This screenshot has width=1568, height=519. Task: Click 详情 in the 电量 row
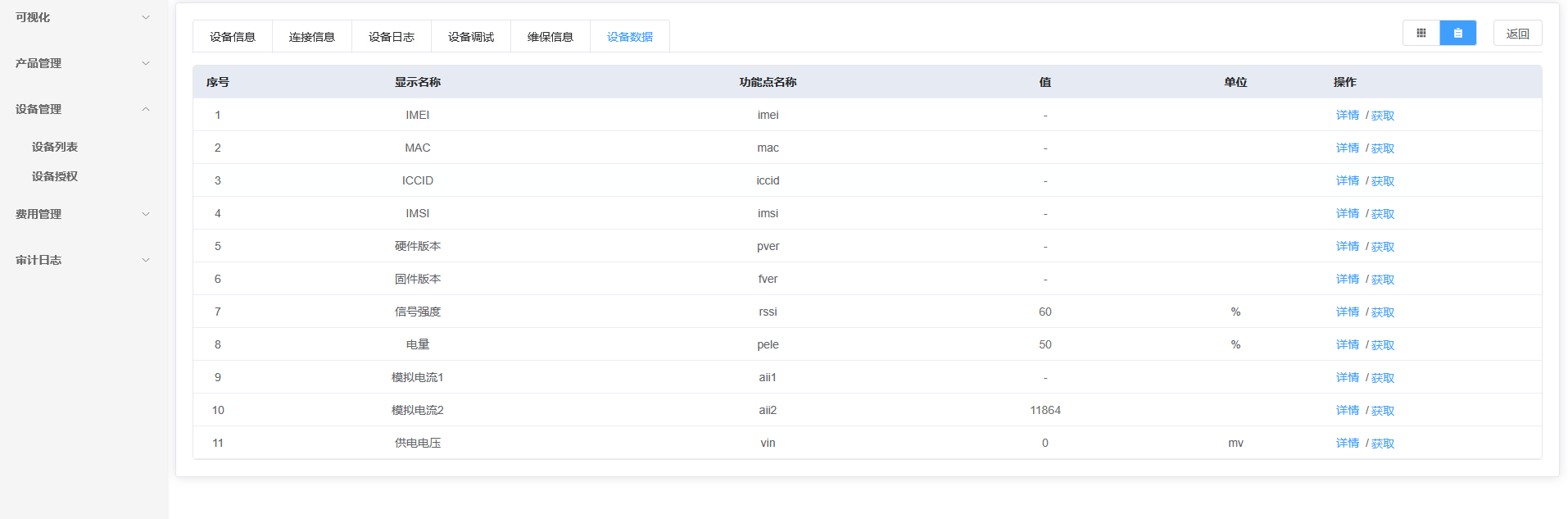click(1348, 344)
